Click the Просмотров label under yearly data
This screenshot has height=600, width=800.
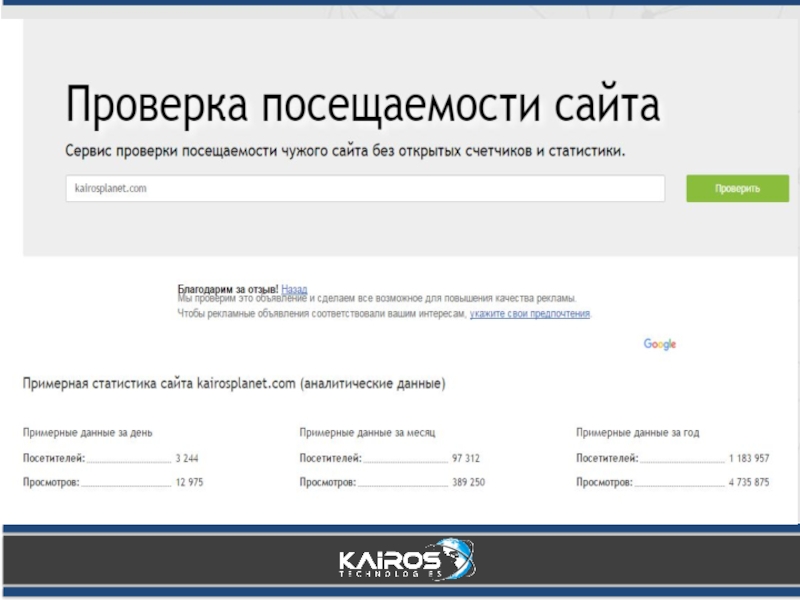tap(604, 482)
